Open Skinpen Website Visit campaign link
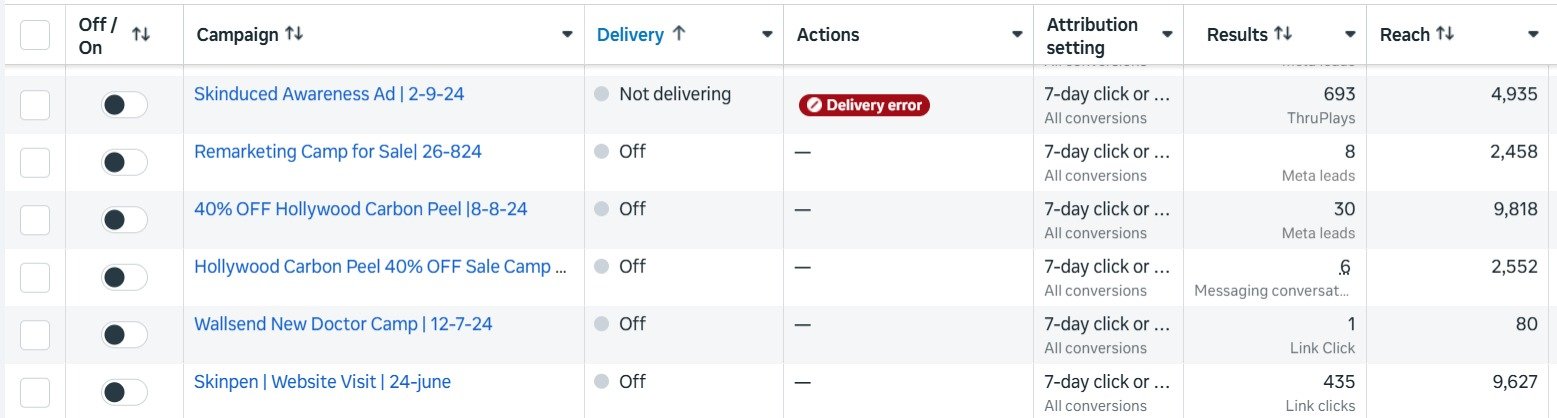The image size is (1557, 418). tap(323, 381)
